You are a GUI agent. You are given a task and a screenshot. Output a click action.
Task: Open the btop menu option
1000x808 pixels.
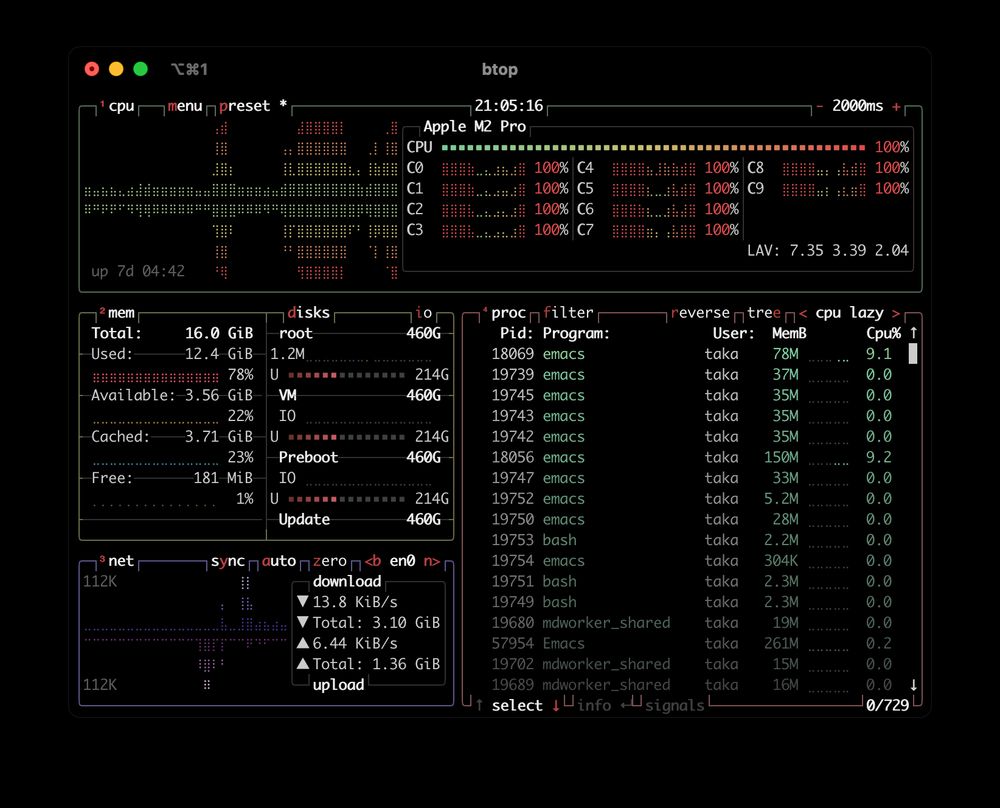pyautogui.click(x=185, y=106)
